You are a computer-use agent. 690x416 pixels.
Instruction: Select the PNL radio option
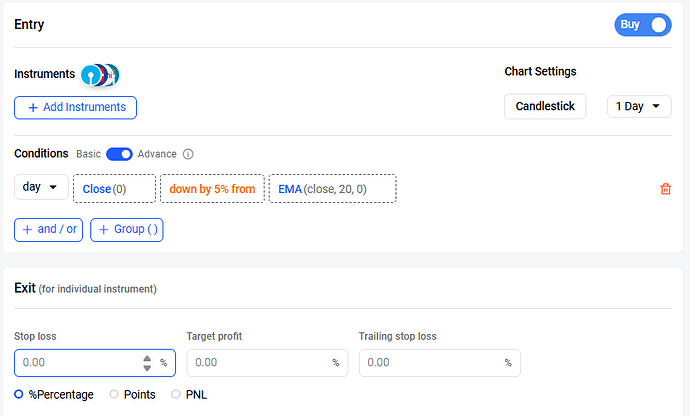[176, 394]
